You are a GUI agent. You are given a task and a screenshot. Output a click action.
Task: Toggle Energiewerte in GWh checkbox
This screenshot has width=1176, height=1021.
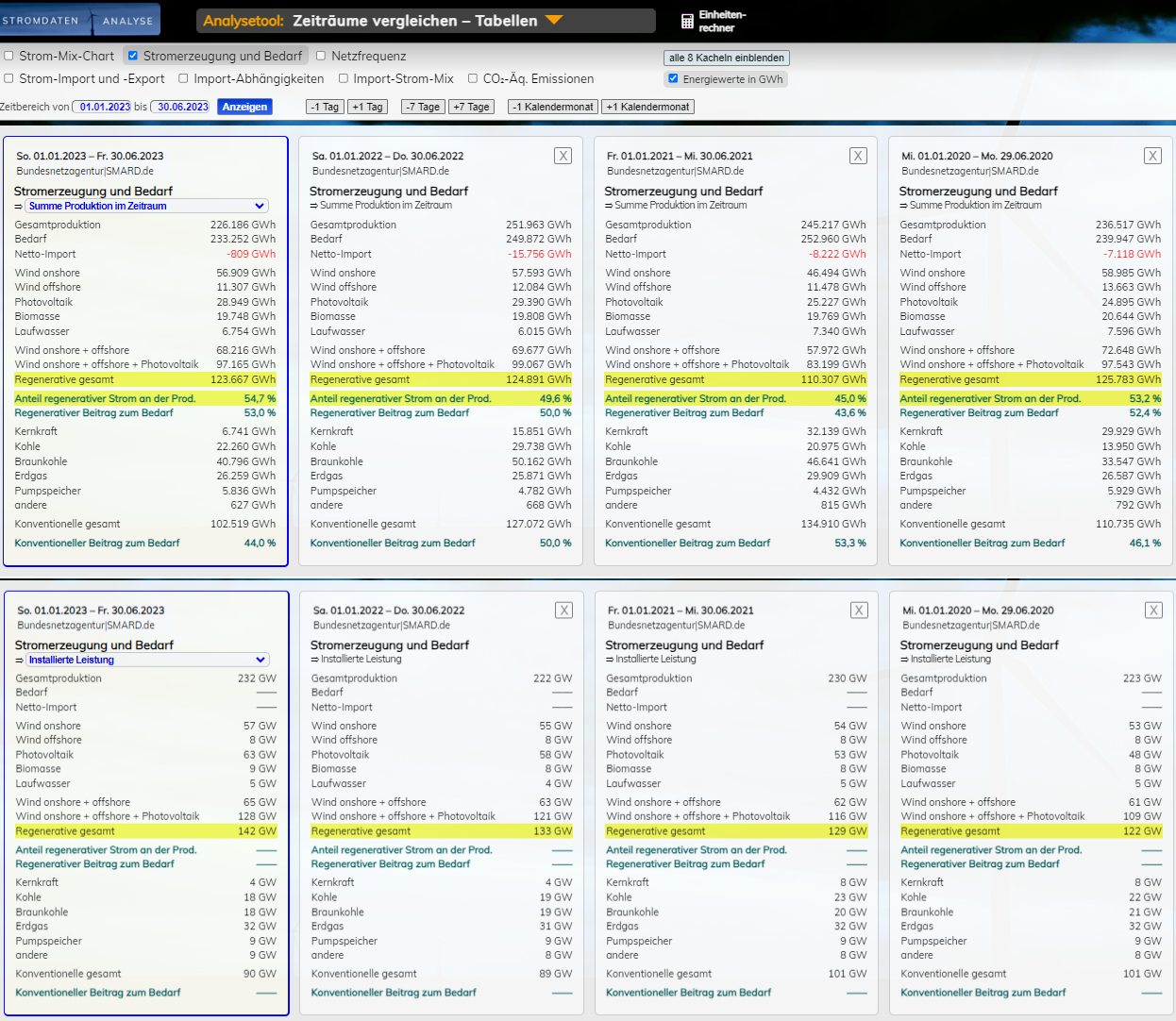pos(673,79)
